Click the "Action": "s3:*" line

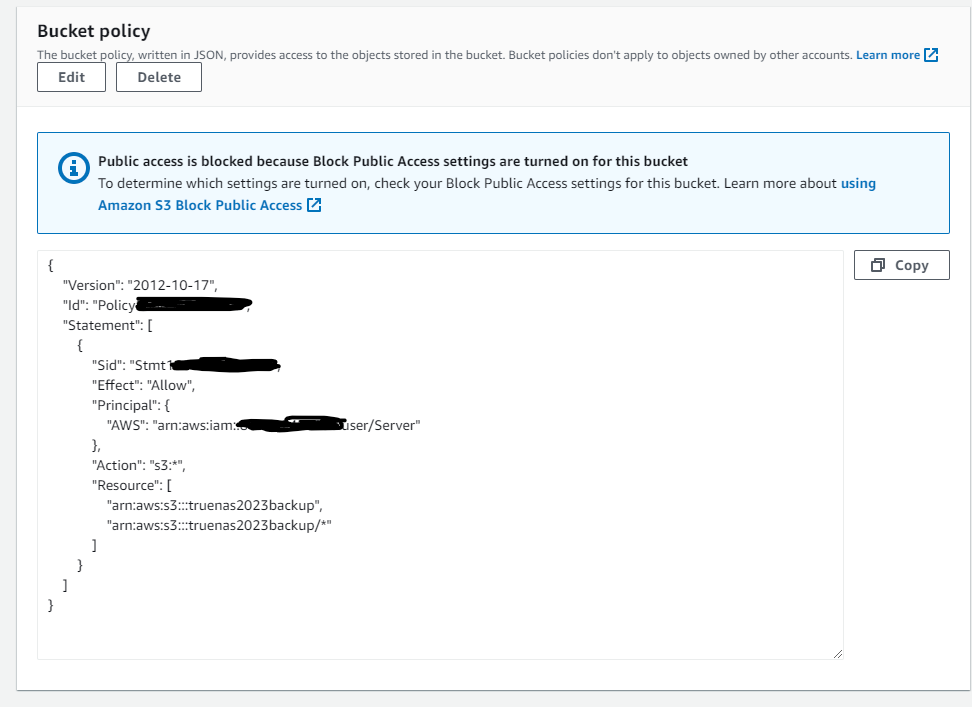pyautogui.click(x=139, y=465)
